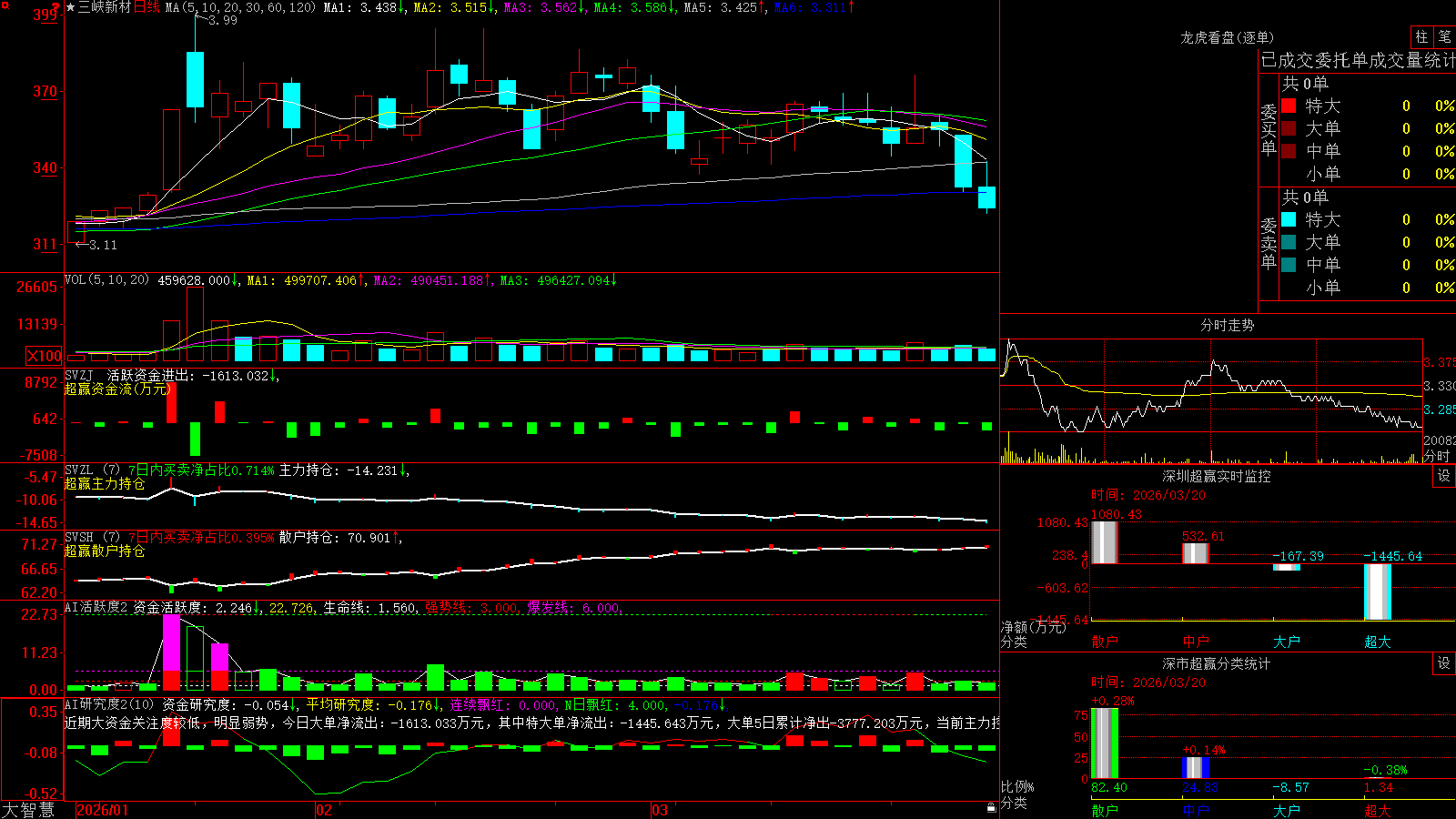The width and height of the screenshot is (1456, 819).
Task: Click the 三峡新材 stock name
Action: coord(105,7)
